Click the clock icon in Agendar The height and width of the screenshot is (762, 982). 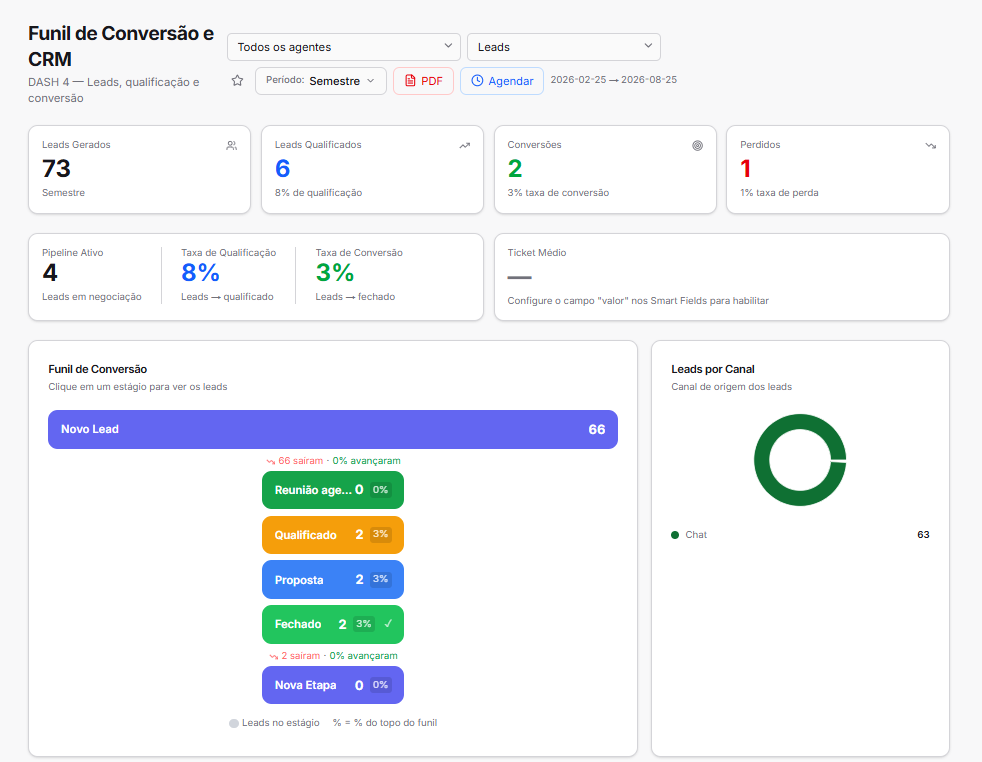[477, 80]
